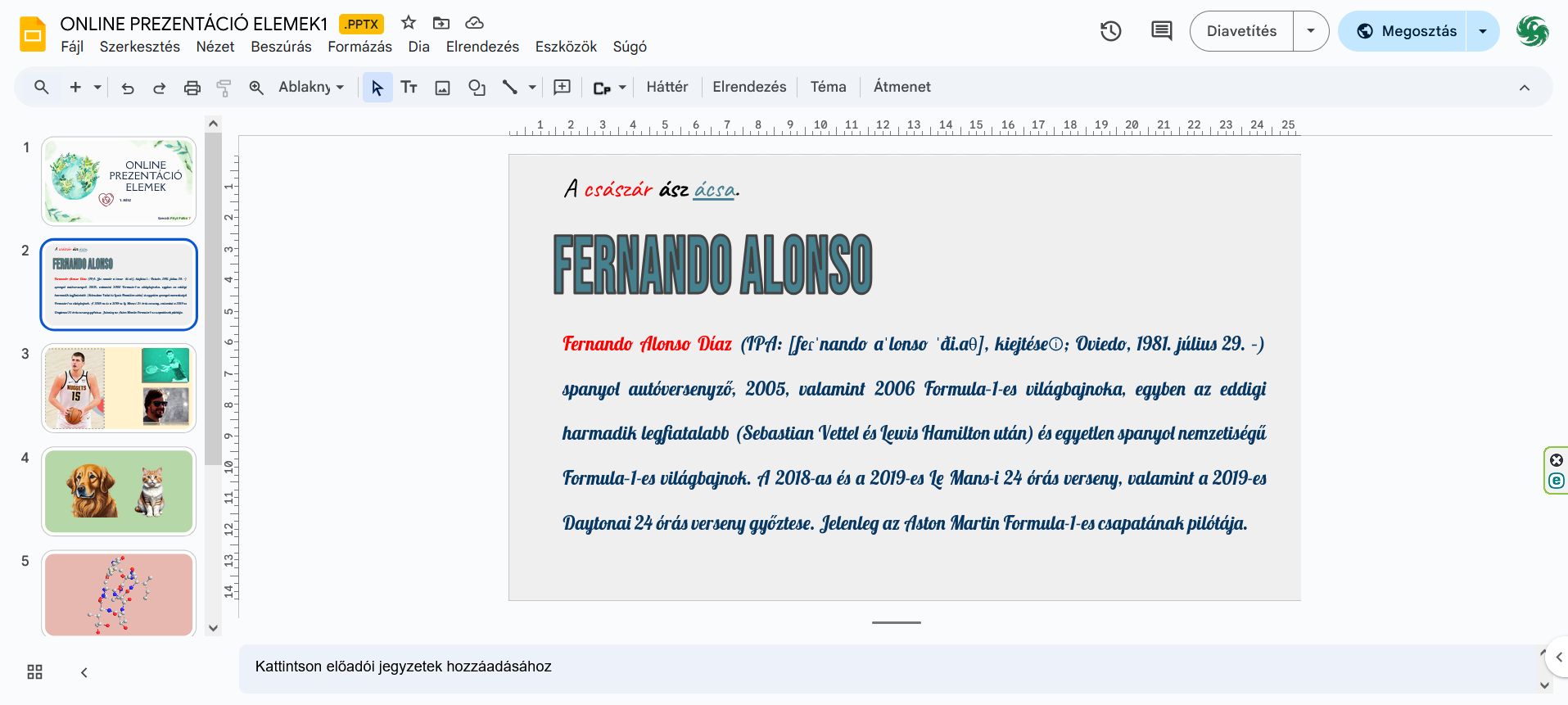
Task: Follow the ácsa link on slide
Action: pyautogui.click(x=715, y=189)
